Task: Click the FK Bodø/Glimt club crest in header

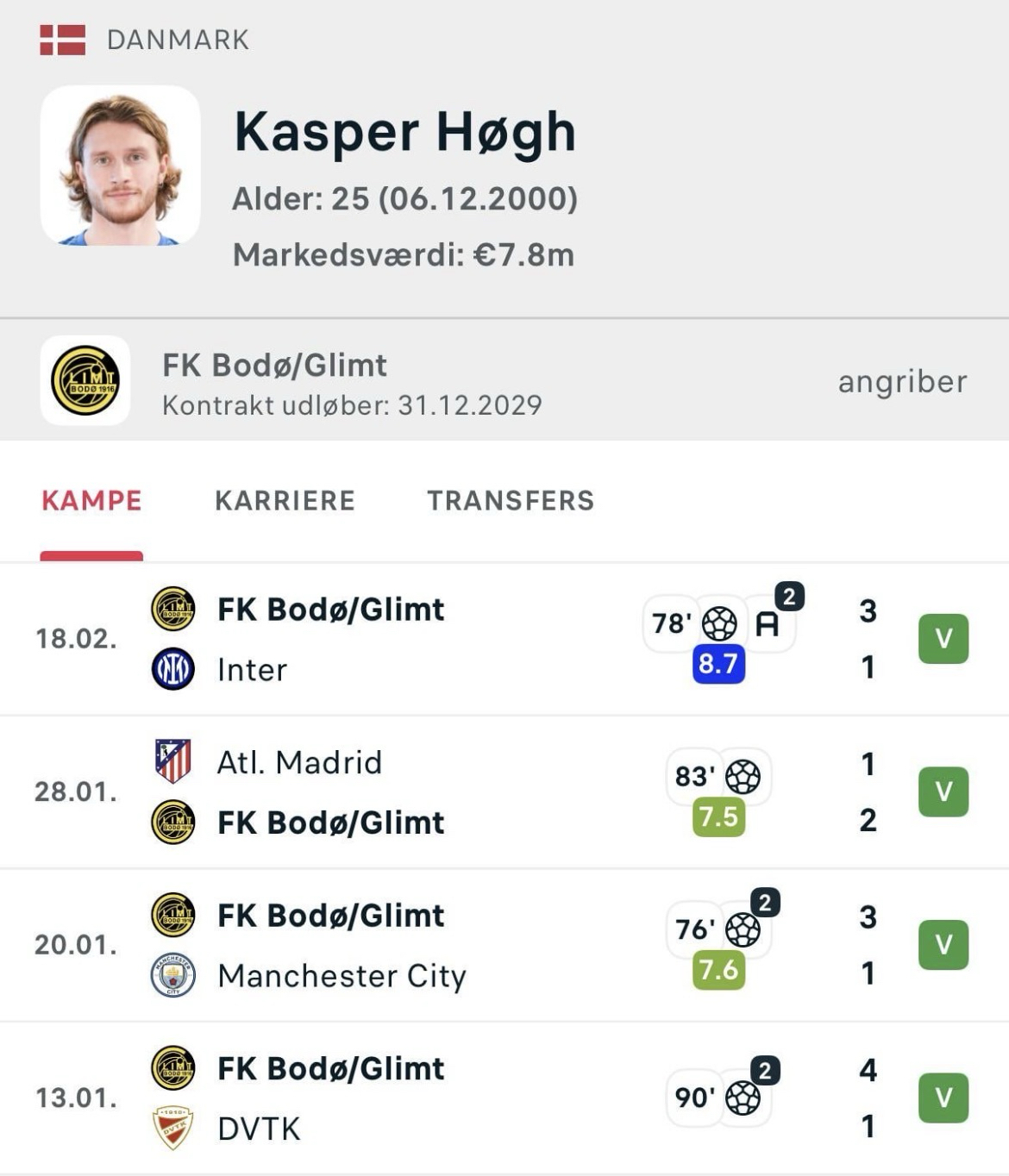Action: point(85,380)
